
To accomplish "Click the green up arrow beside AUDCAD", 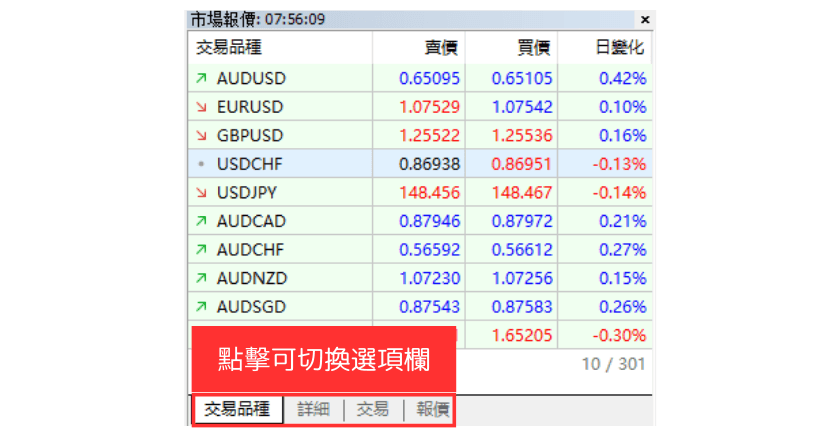I will click(201, 221).
